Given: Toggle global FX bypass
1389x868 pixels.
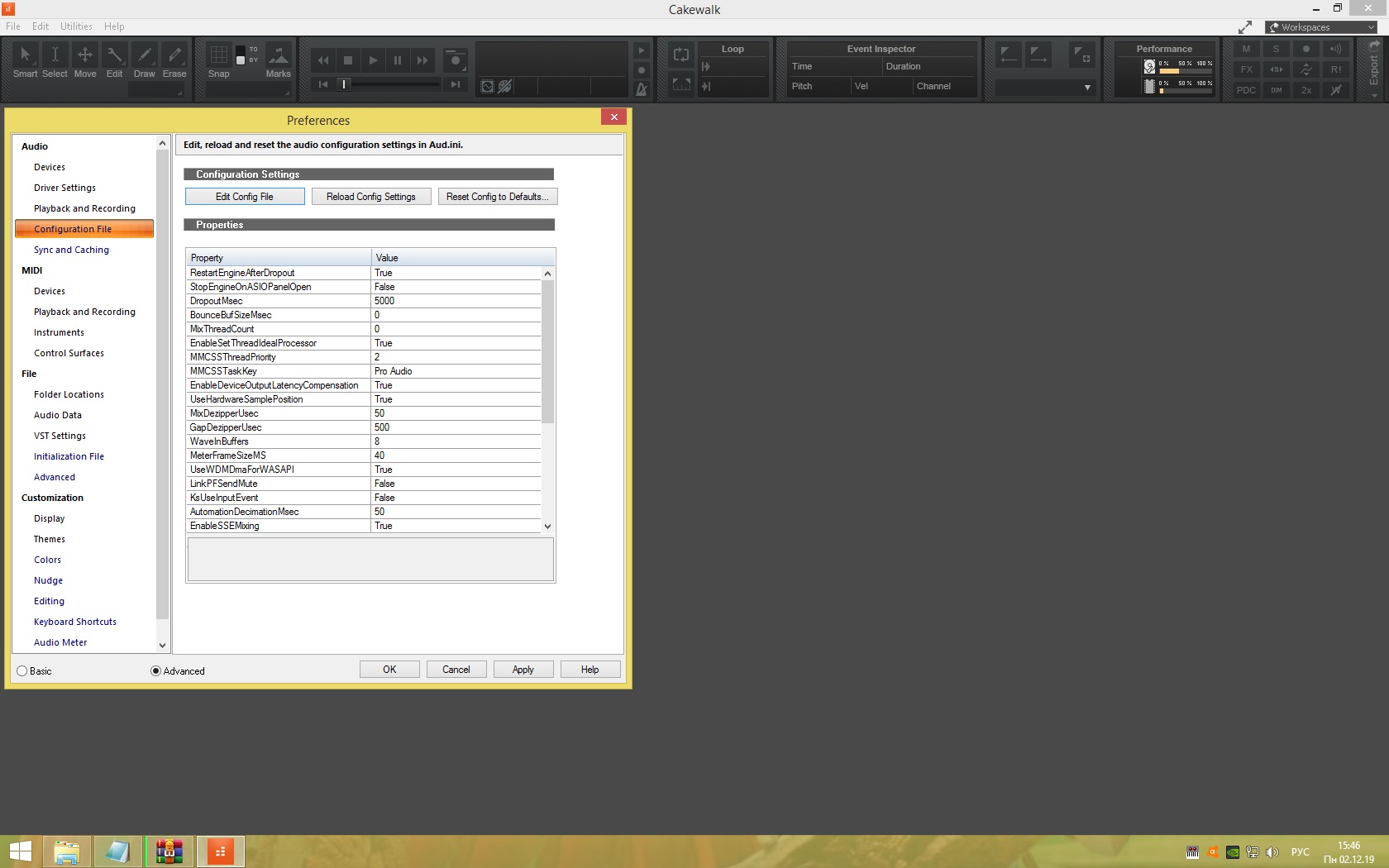Looking at the screenshot, I should pos(1246,69).
